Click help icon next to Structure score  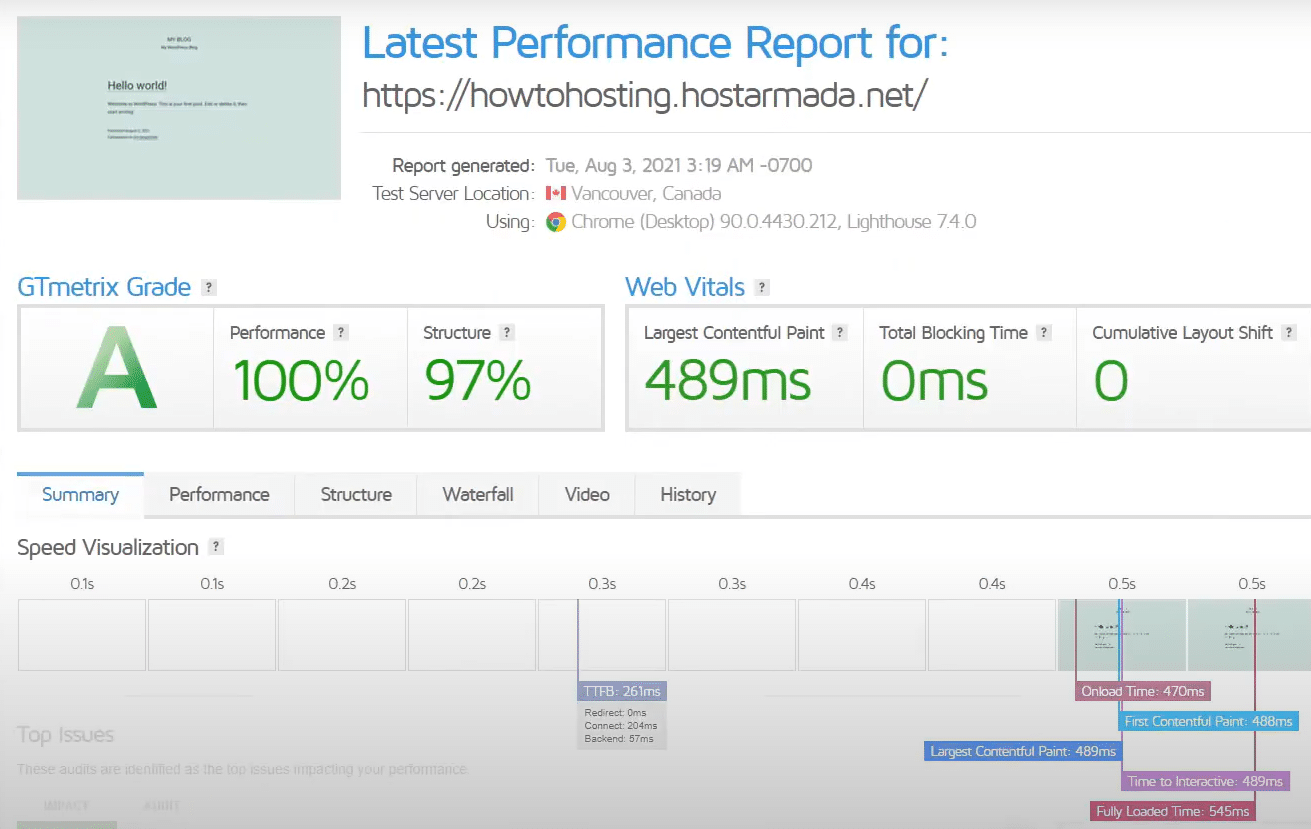[507, 333]
